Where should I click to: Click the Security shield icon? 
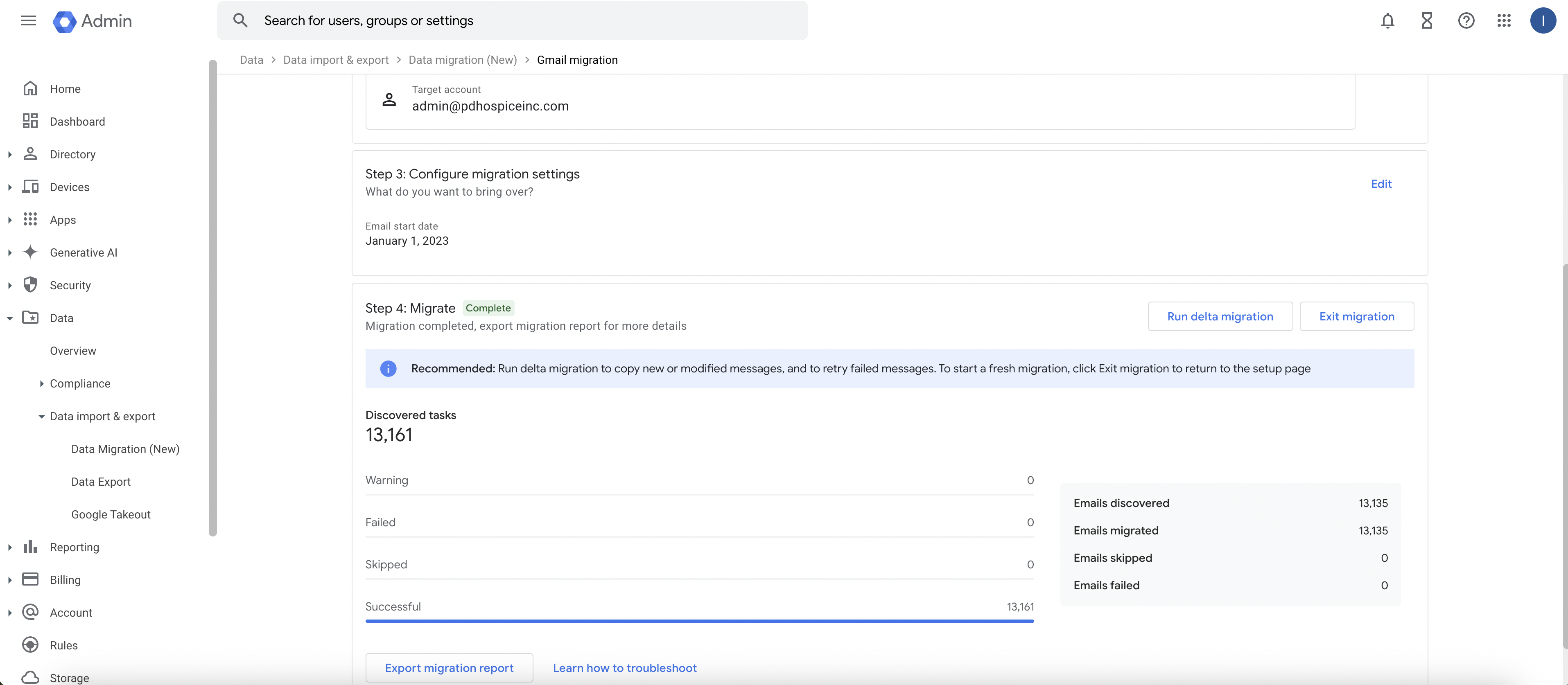(x=30, y=285)
